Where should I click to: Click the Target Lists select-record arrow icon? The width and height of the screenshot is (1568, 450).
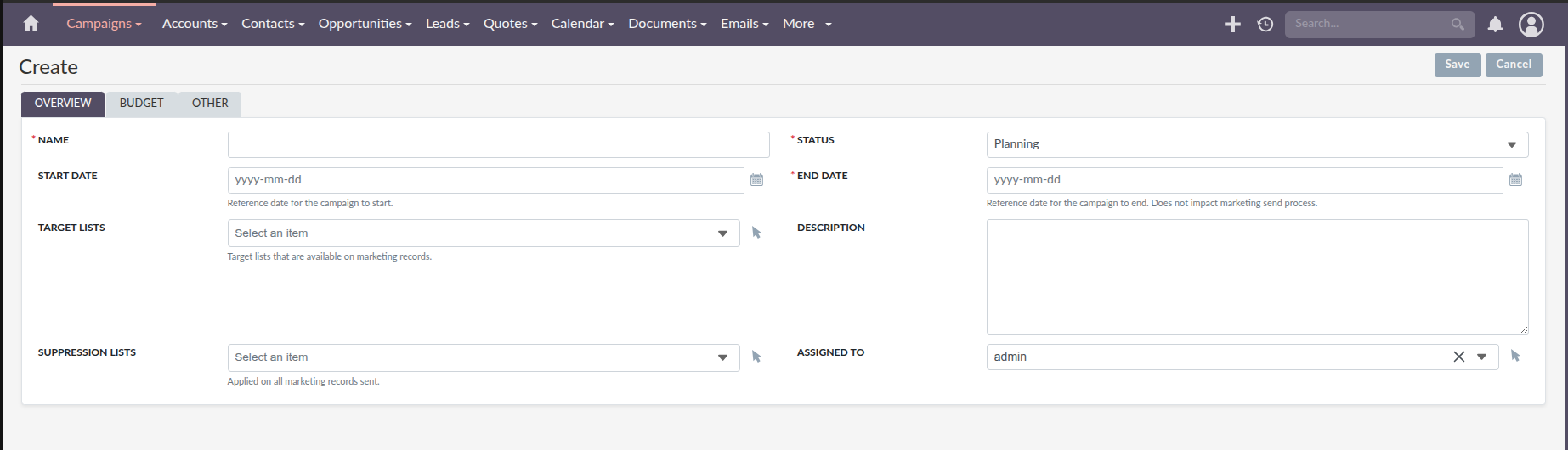pos(756,233)
